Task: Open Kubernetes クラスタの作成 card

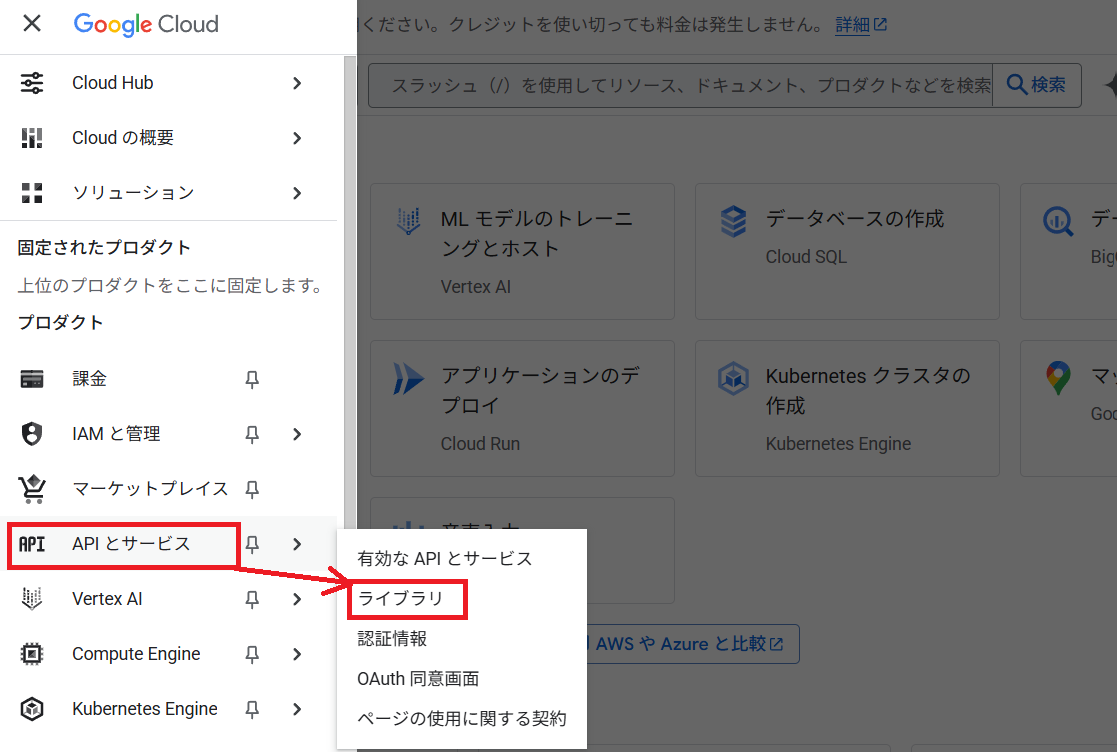Action: coord(847,409)
